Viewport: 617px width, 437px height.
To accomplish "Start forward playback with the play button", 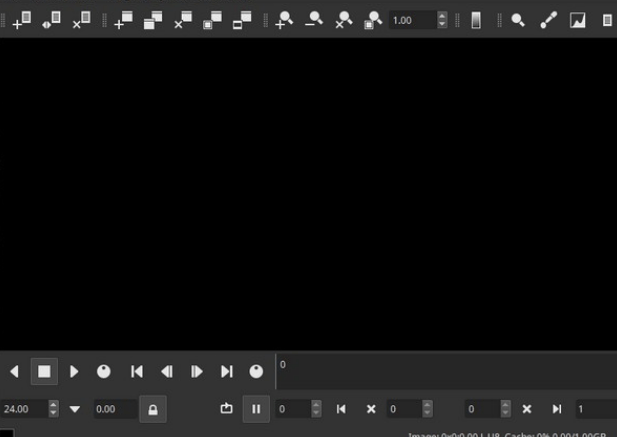I will [74, 371].
